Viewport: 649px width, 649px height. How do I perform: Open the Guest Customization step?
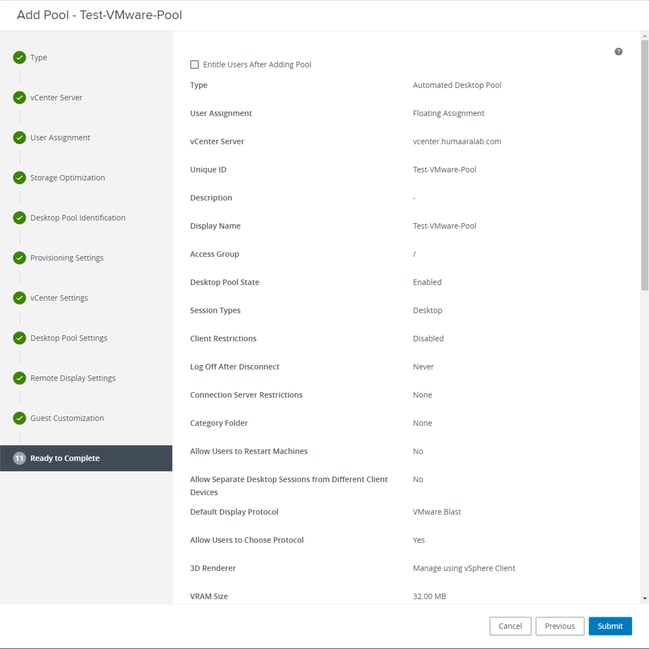click(x=67, y=418)
